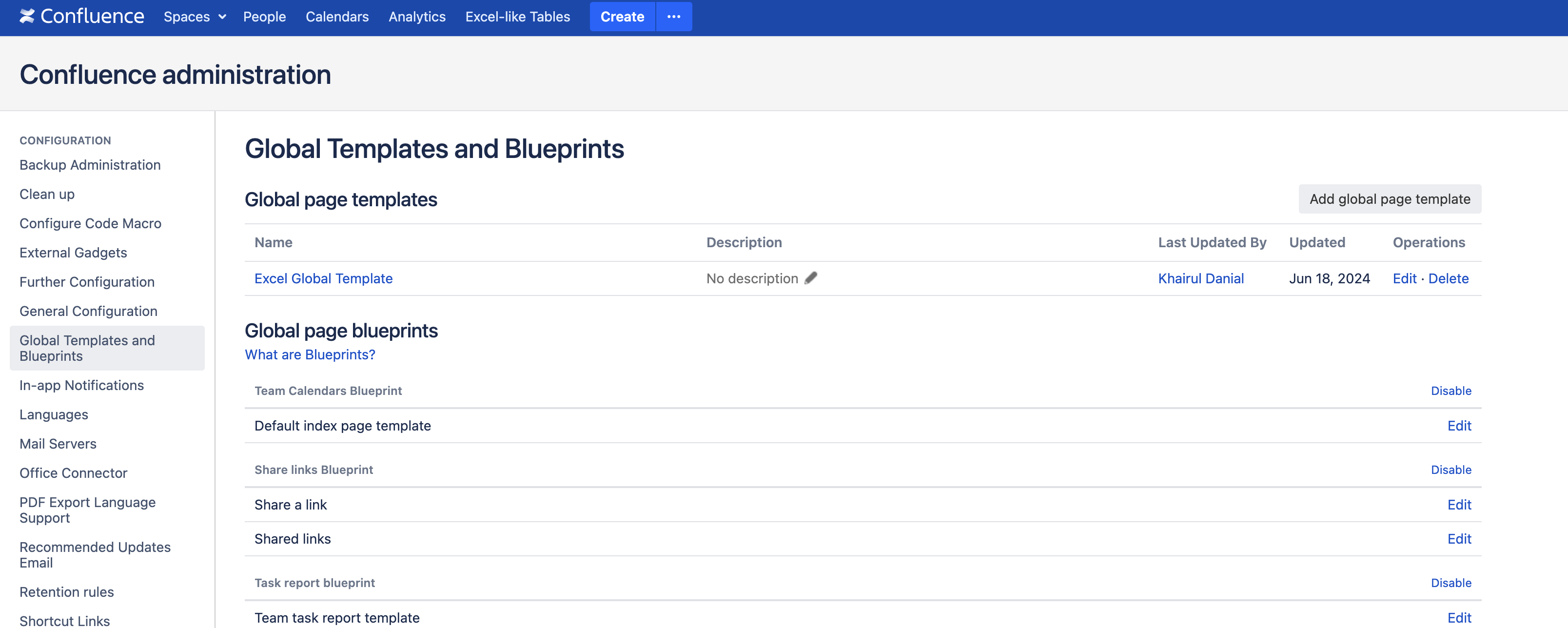Disable the Team Calendars Blueprint
This screenshot has width=1568, height=628.
(1450, 391)
